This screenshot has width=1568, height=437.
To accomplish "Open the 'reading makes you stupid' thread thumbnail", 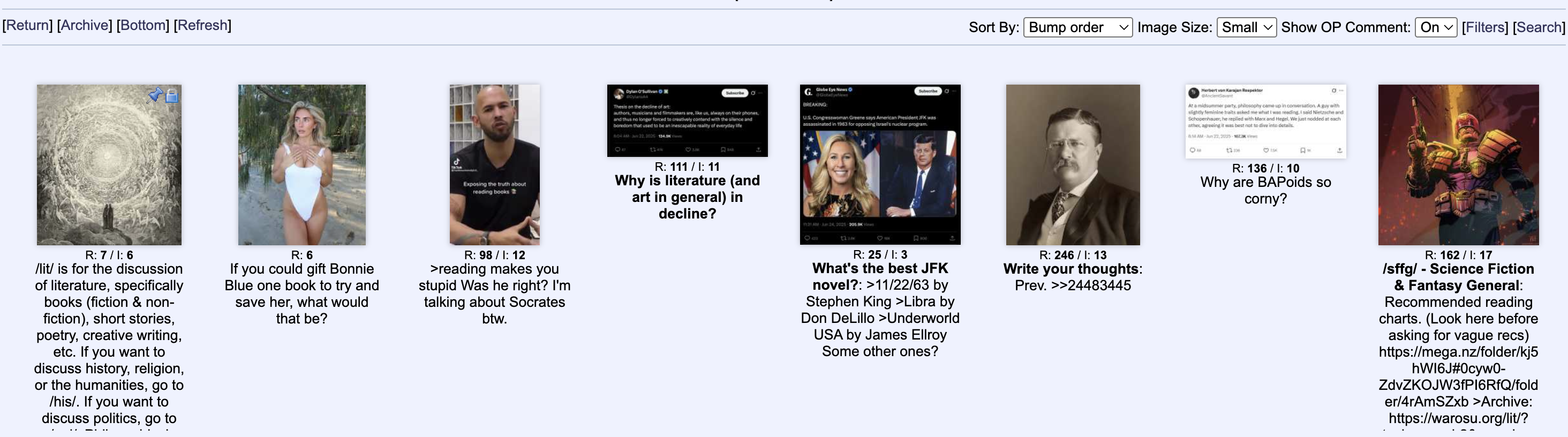I will pos(494,165).
